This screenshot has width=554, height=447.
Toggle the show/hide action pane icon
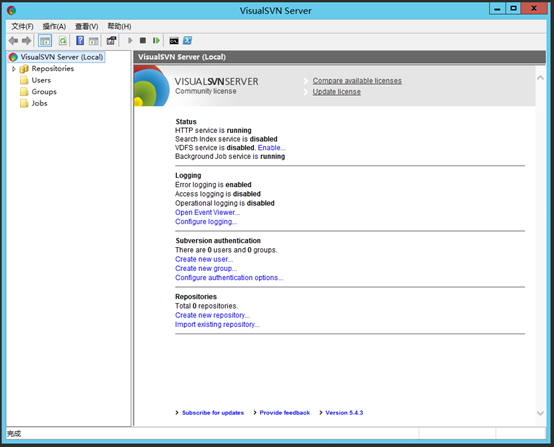tap(94, 41)
